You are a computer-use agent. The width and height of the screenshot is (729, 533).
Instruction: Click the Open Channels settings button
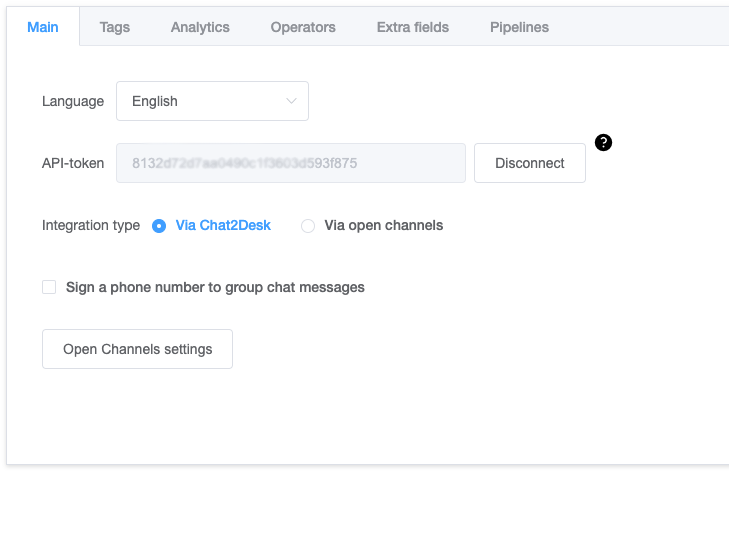137,349
